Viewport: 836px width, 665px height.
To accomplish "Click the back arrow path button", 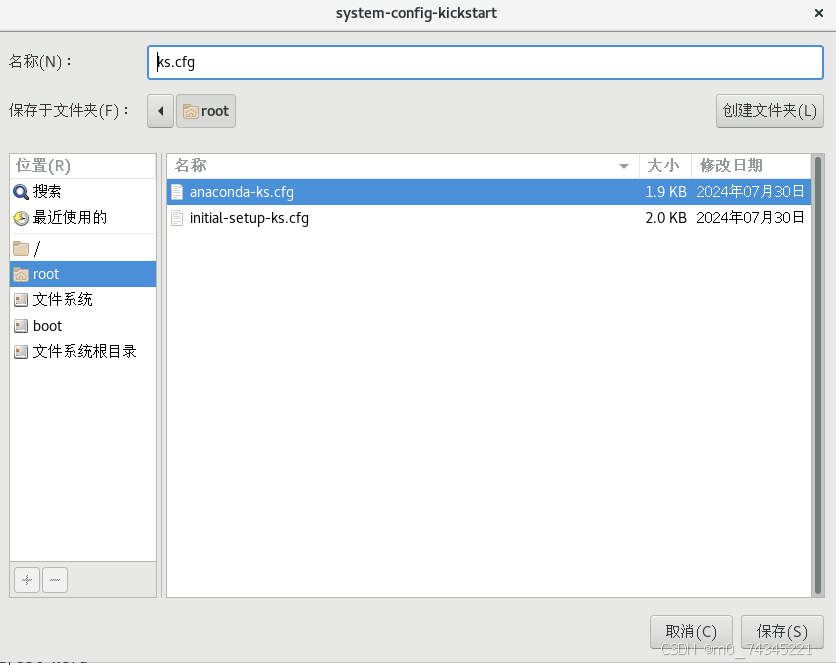I will click(x=160, y=111).
